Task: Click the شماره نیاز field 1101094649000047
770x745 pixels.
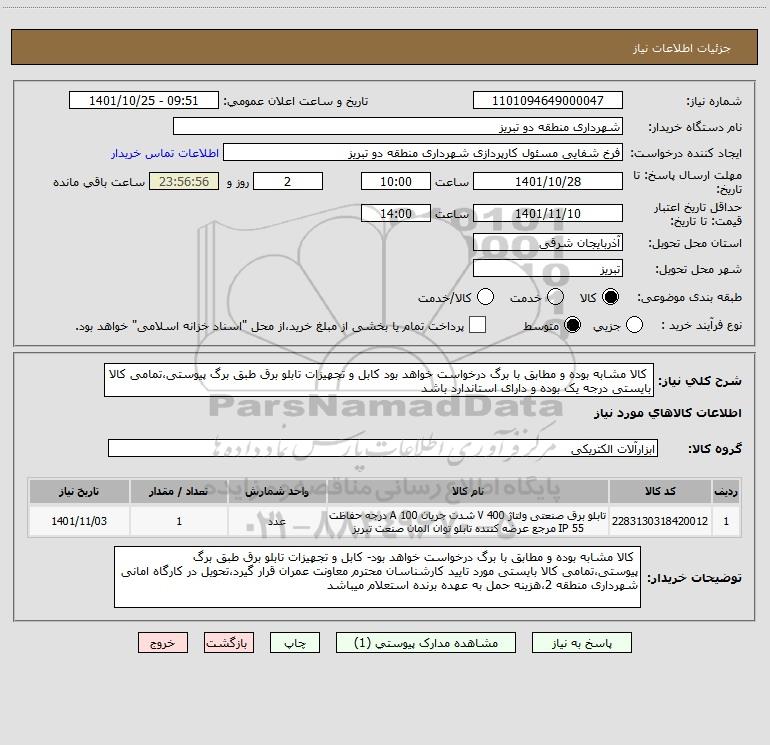Action: click(x=548, y=101)
